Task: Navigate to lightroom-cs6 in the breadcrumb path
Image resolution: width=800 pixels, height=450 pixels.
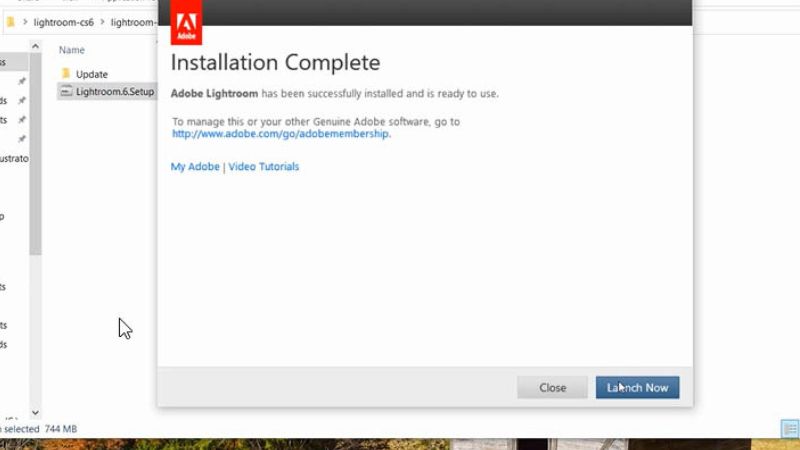Action: pyautogui.click(x=63, y=22)
